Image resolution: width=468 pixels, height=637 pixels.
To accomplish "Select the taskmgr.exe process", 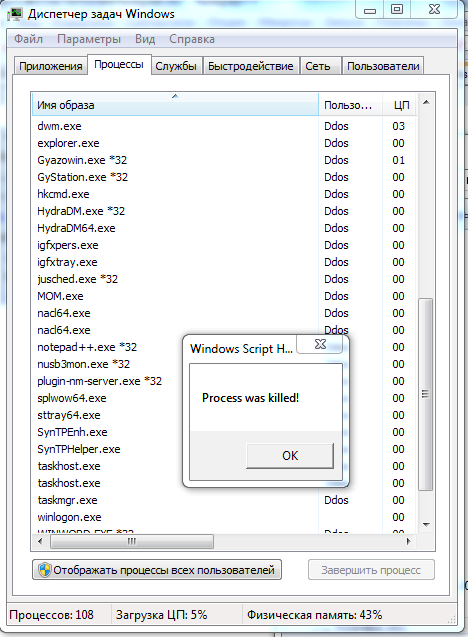I will click(x=224, y=500).
